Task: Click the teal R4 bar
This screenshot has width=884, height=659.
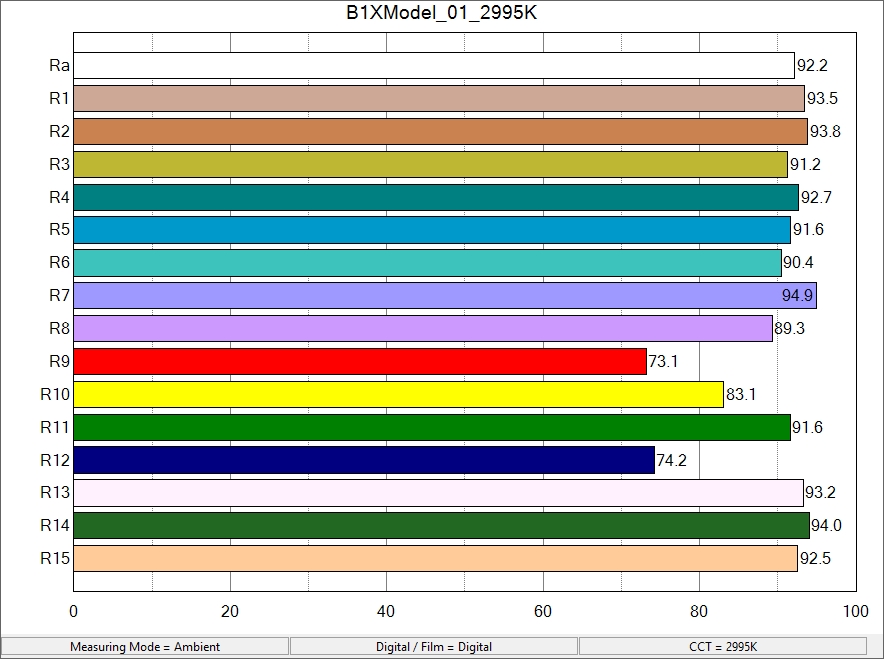Action: [x=436, y=198]
